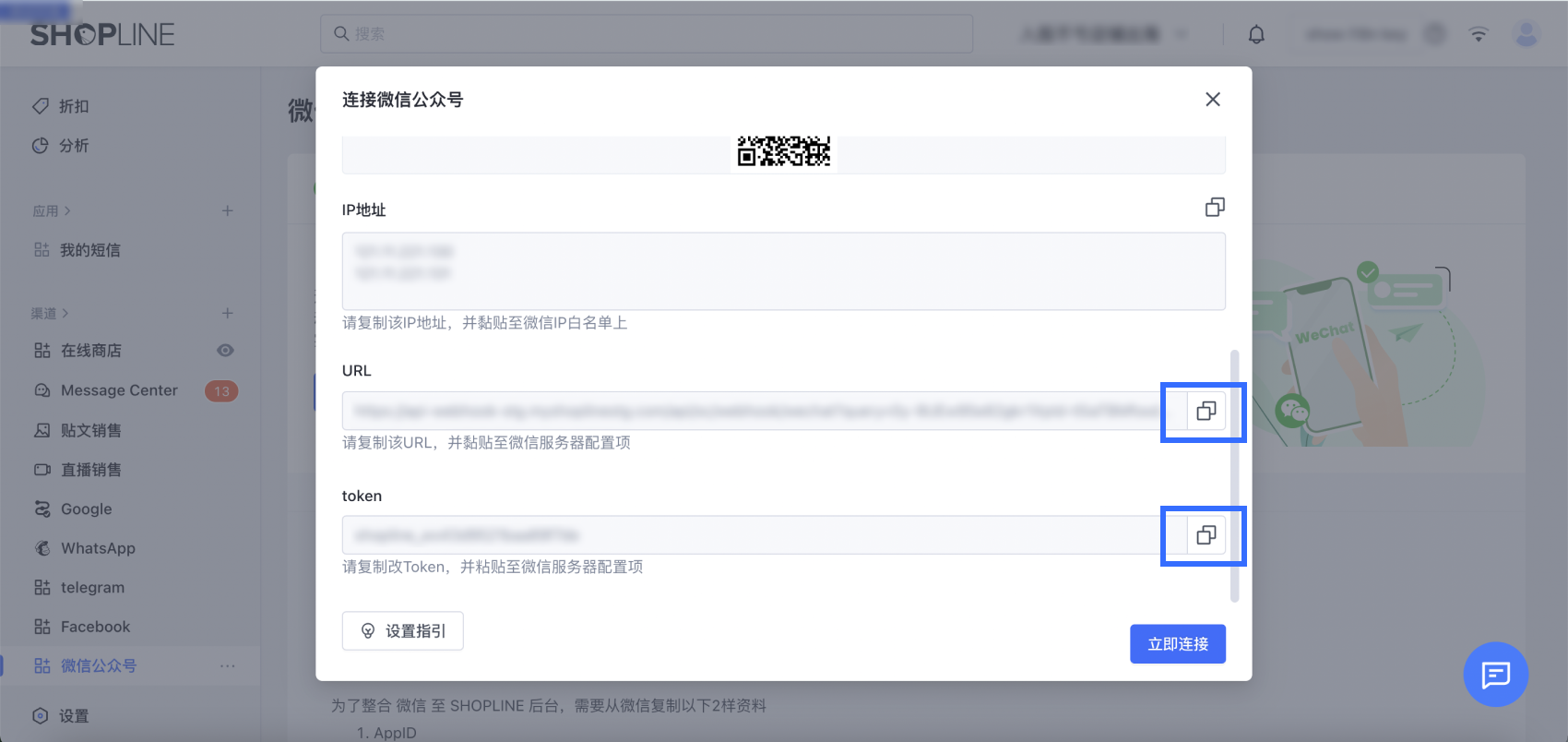Click the token input field
Screen dimensions: 1568x742
point(765,535)
